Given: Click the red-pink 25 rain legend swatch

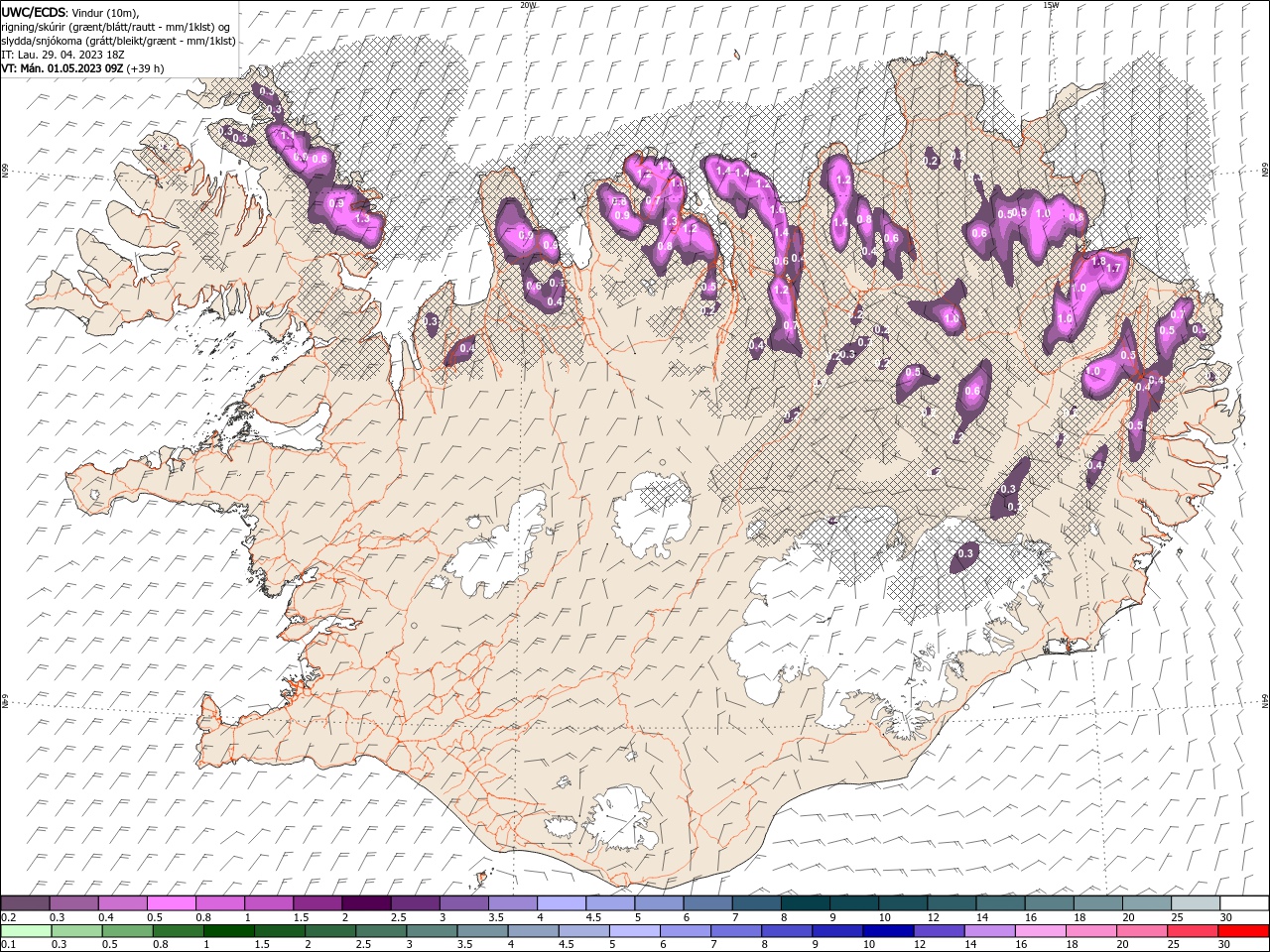Looking at the screenshot, I should pos(1193,931).
